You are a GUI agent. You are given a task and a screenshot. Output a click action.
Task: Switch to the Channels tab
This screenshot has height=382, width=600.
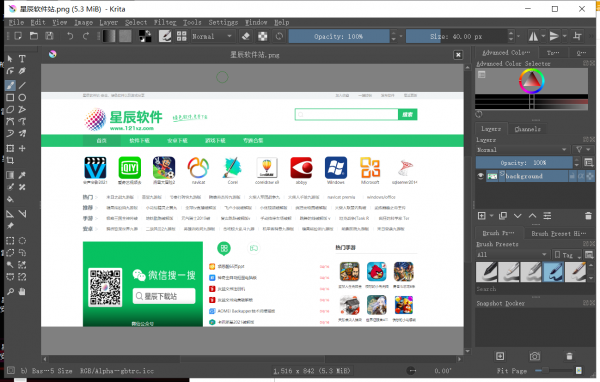tap(527, 129)
